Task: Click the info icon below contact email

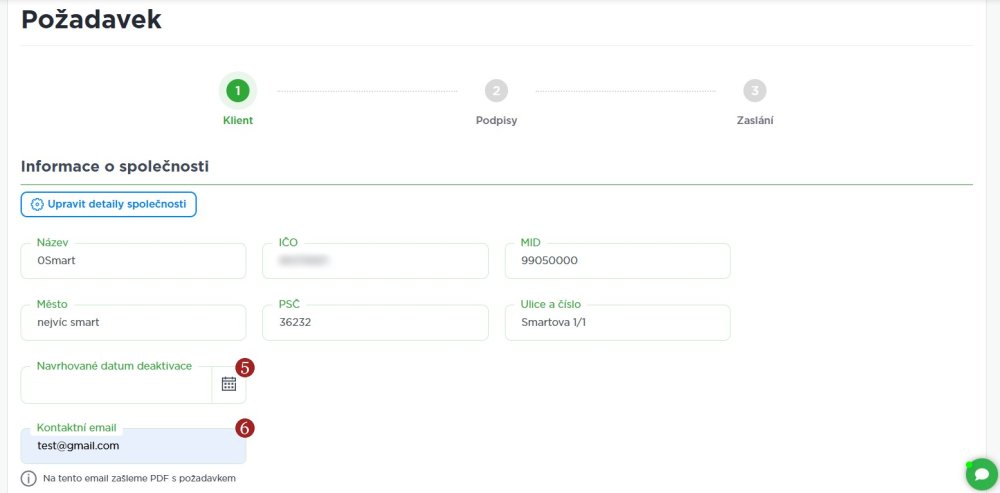Action: pos(28,478)
